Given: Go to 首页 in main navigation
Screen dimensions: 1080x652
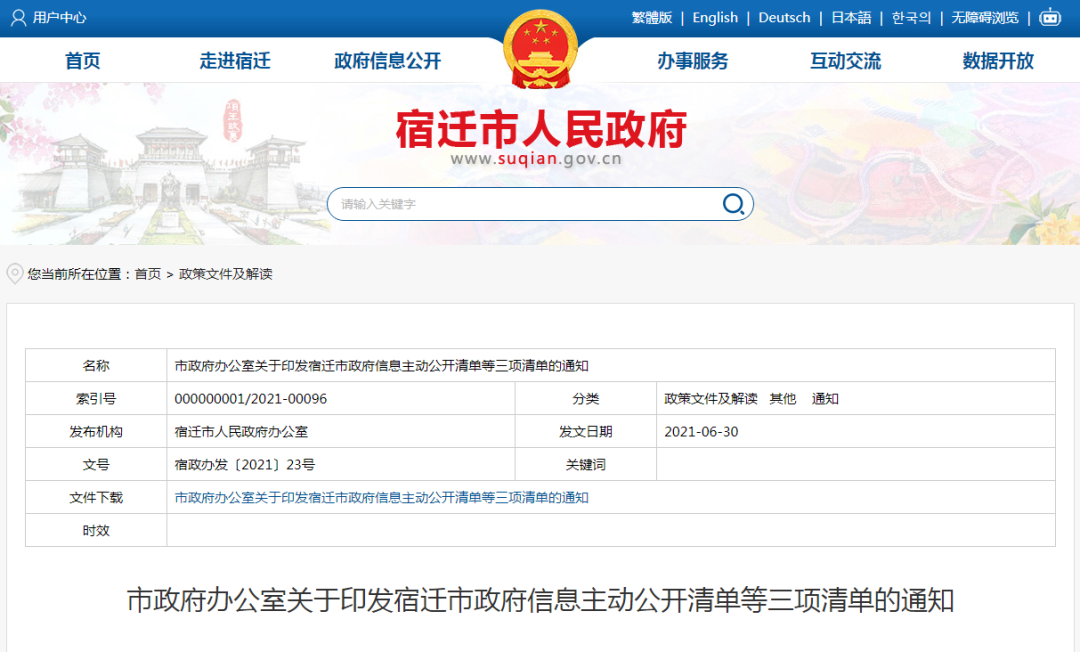Looking at the screenshot, I should coord(83,61).
